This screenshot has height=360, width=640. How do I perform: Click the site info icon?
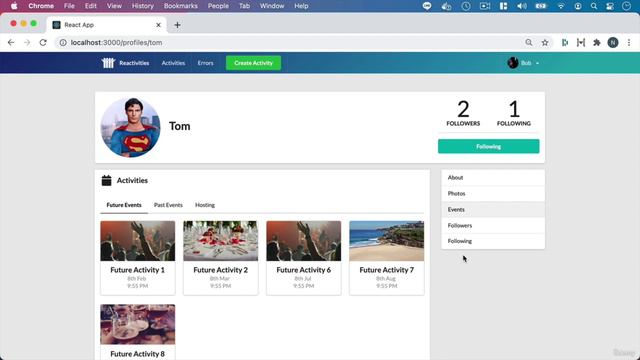[x=63, y=42]
